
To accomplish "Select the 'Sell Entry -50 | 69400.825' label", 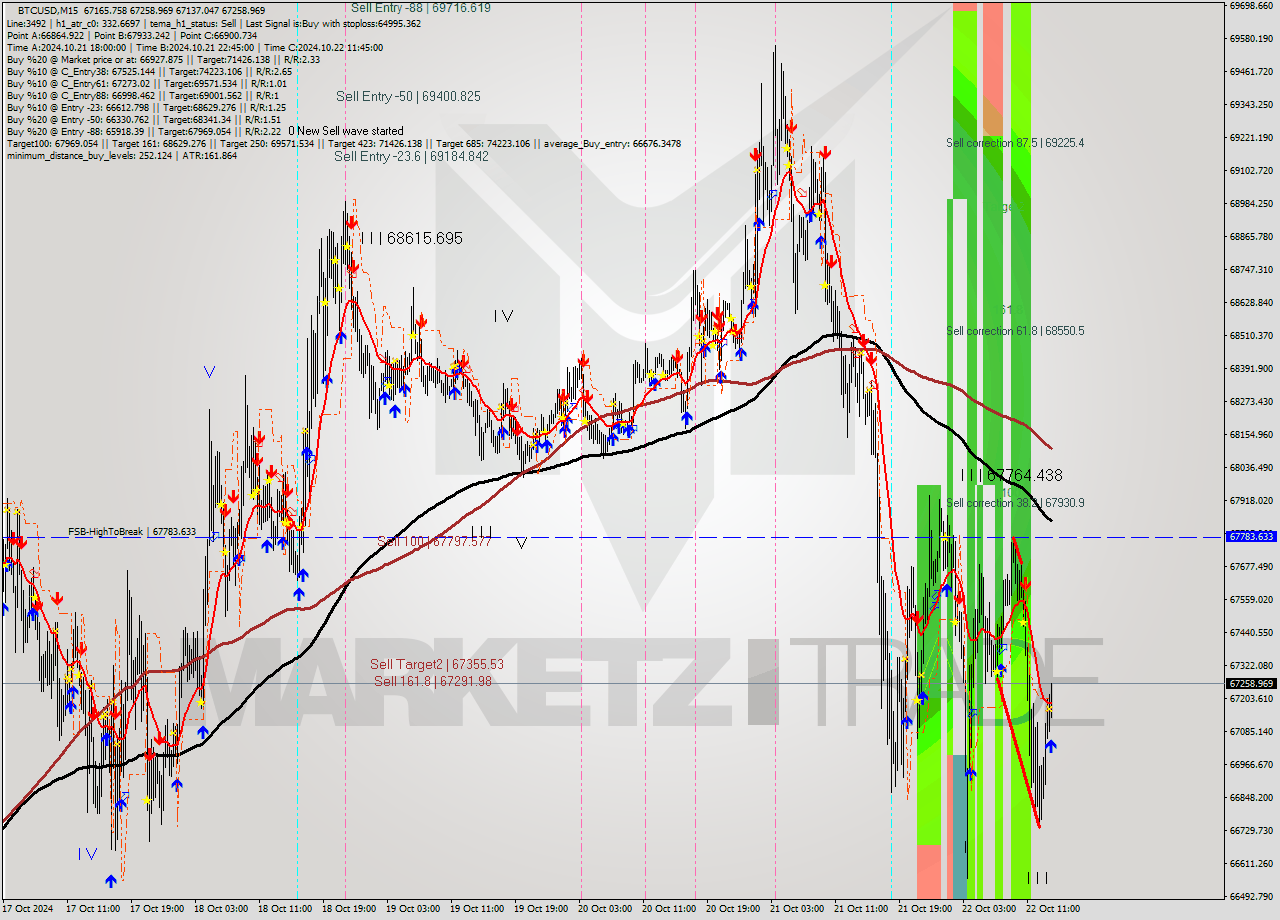I will coord(408,96).
